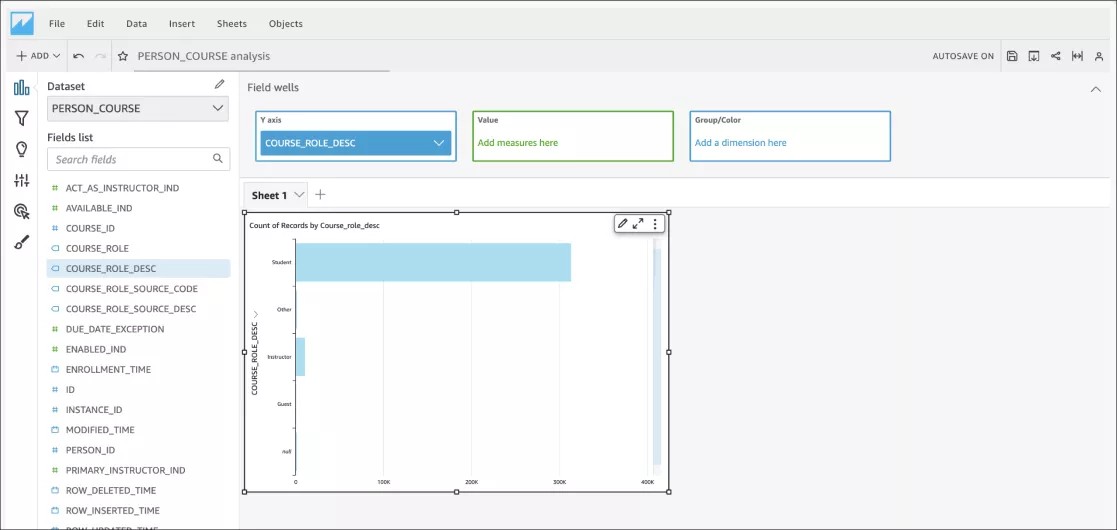
Task: Mark analysis as favorite with the star
Action: (122, 56)
